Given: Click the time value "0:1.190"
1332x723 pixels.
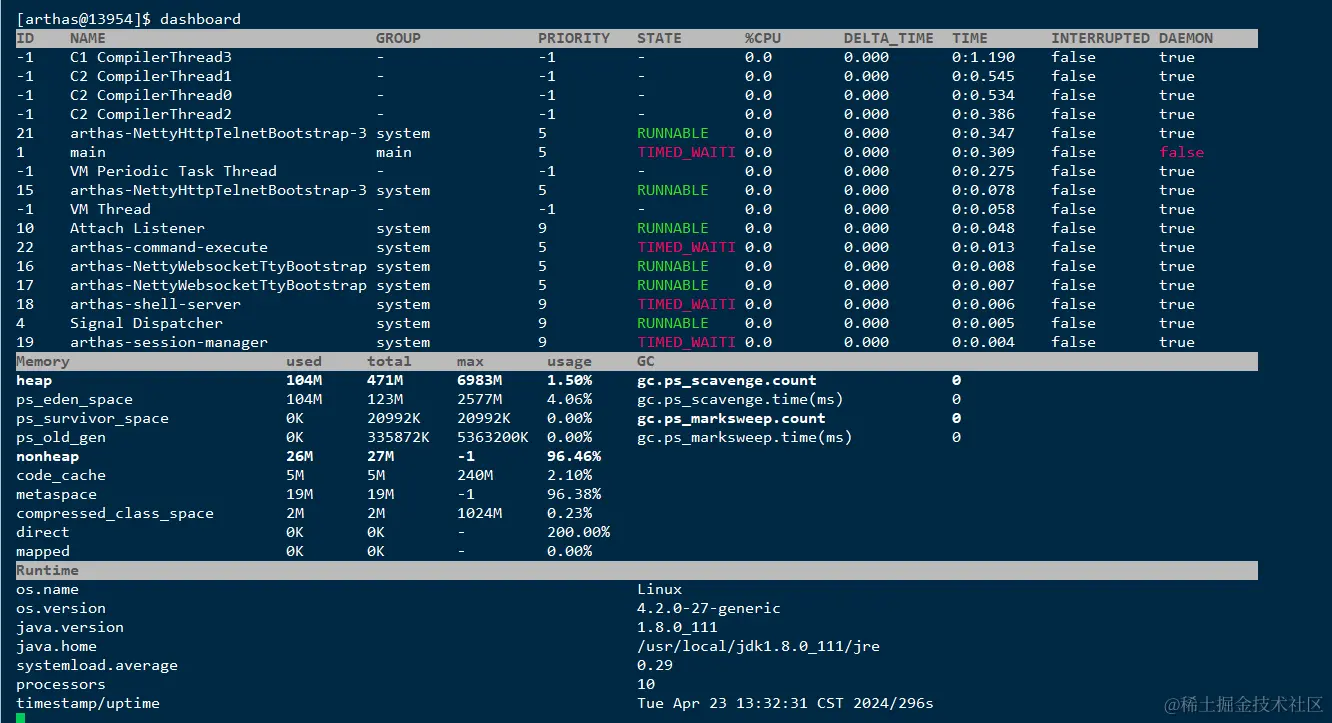Looking at the screenshot, I should 983,57.
